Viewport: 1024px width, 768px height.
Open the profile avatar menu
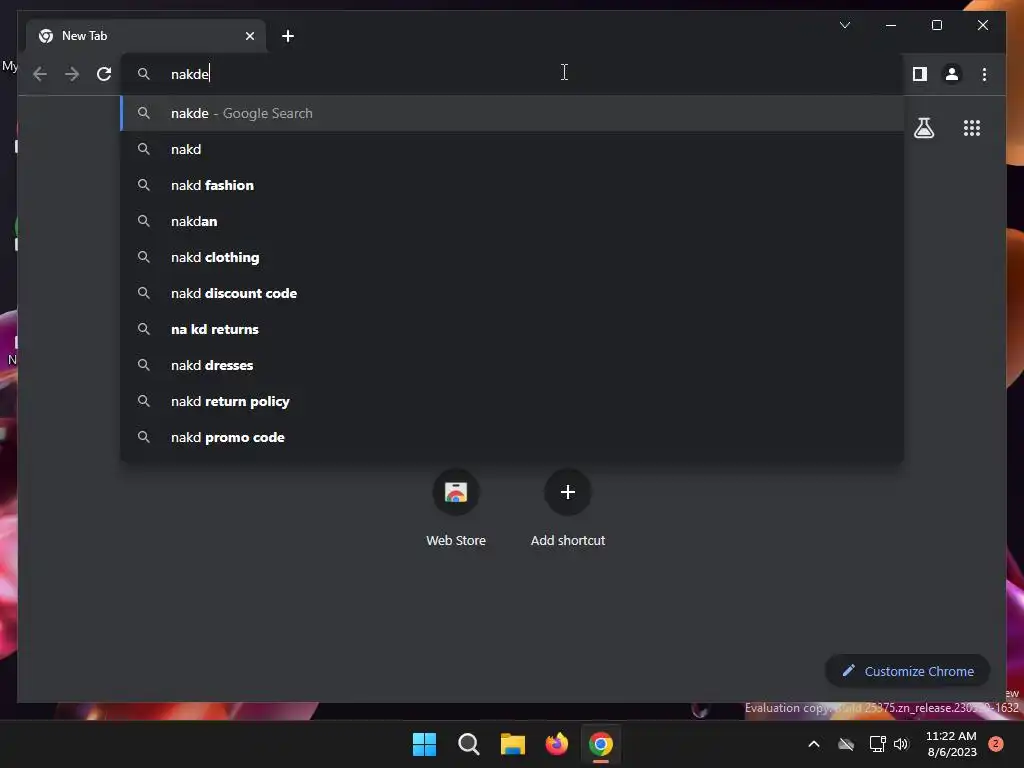pyautogui.click(x=952, y=74)
